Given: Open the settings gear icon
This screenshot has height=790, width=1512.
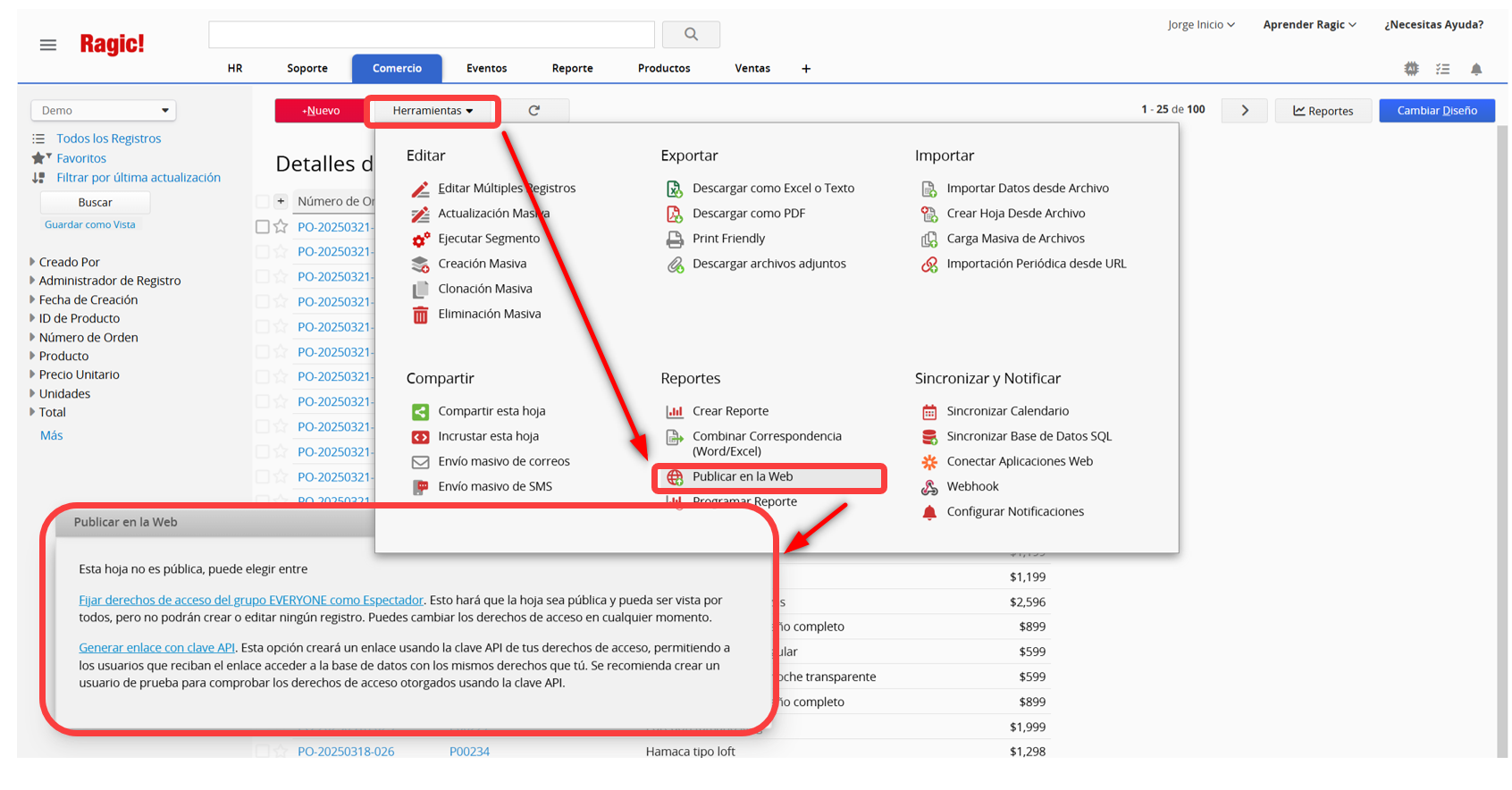Looking at the screenshot, I should [x=1411, y=69].
